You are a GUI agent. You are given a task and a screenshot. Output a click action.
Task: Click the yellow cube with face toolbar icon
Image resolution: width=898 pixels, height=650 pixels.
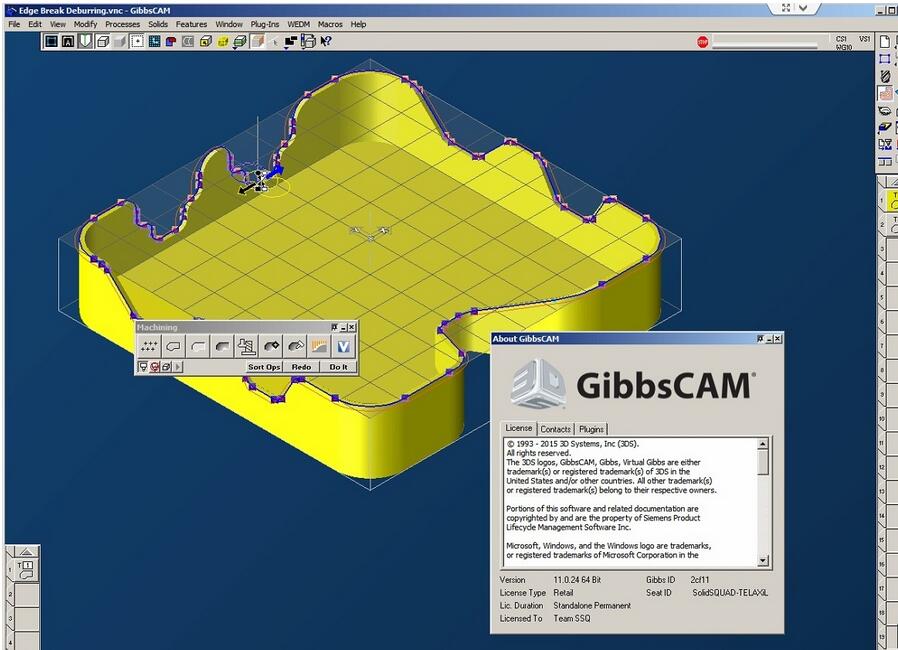coord(206,41)
